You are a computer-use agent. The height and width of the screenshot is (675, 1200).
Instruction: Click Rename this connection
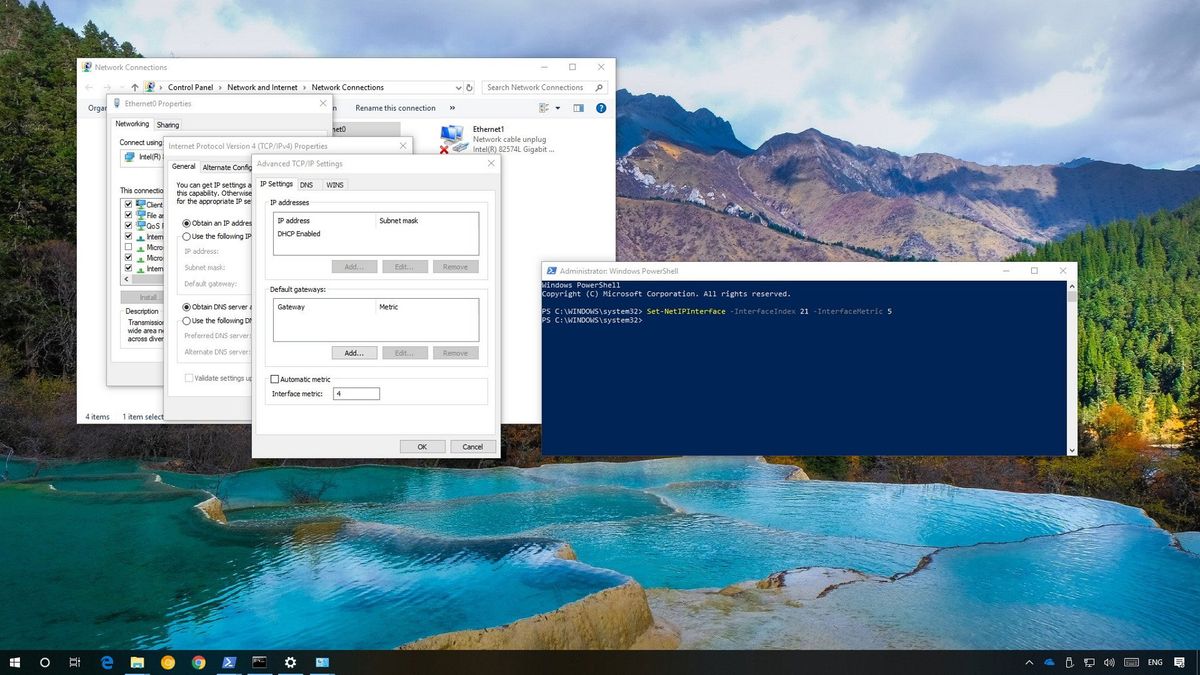click(x=395, y=108)
